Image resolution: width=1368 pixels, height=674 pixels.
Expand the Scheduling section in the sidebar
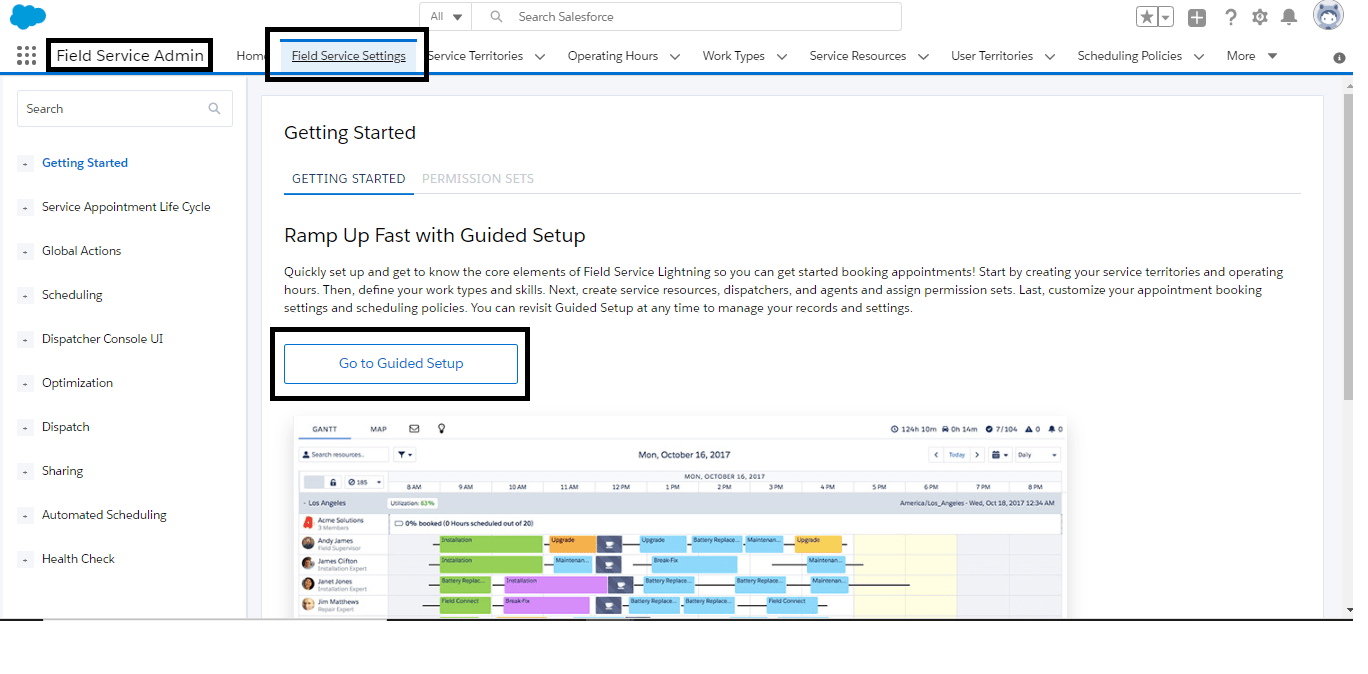pyautogui.click(x=24, y=294)
